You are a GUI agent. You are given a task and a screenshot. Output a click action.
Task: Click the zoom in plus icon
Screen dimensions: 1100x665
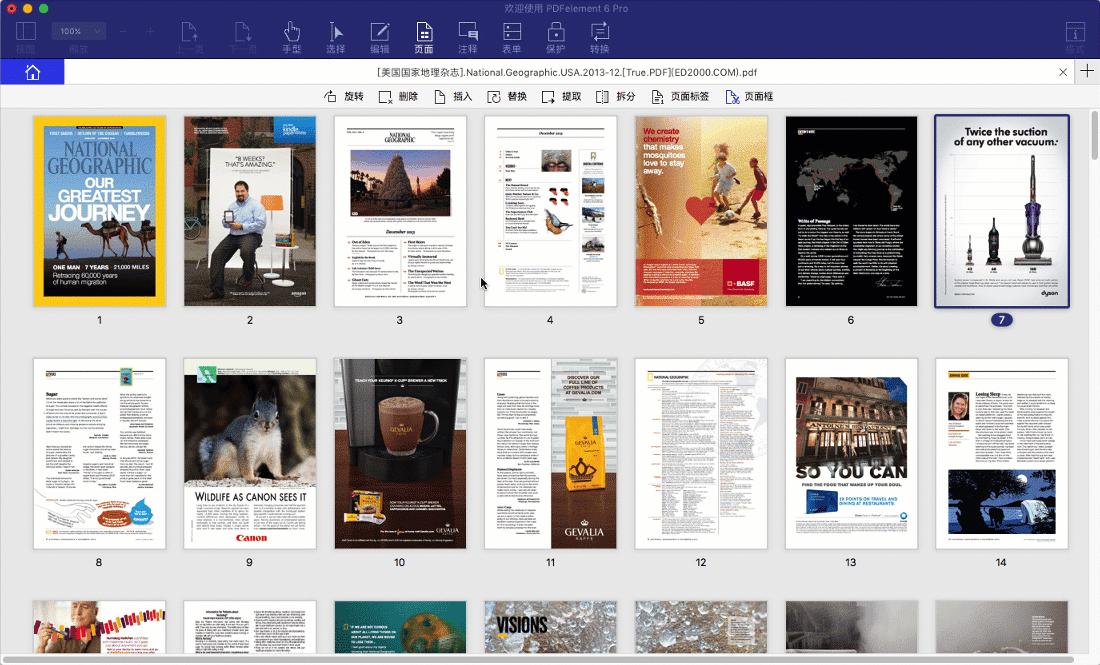pos(149,31)
